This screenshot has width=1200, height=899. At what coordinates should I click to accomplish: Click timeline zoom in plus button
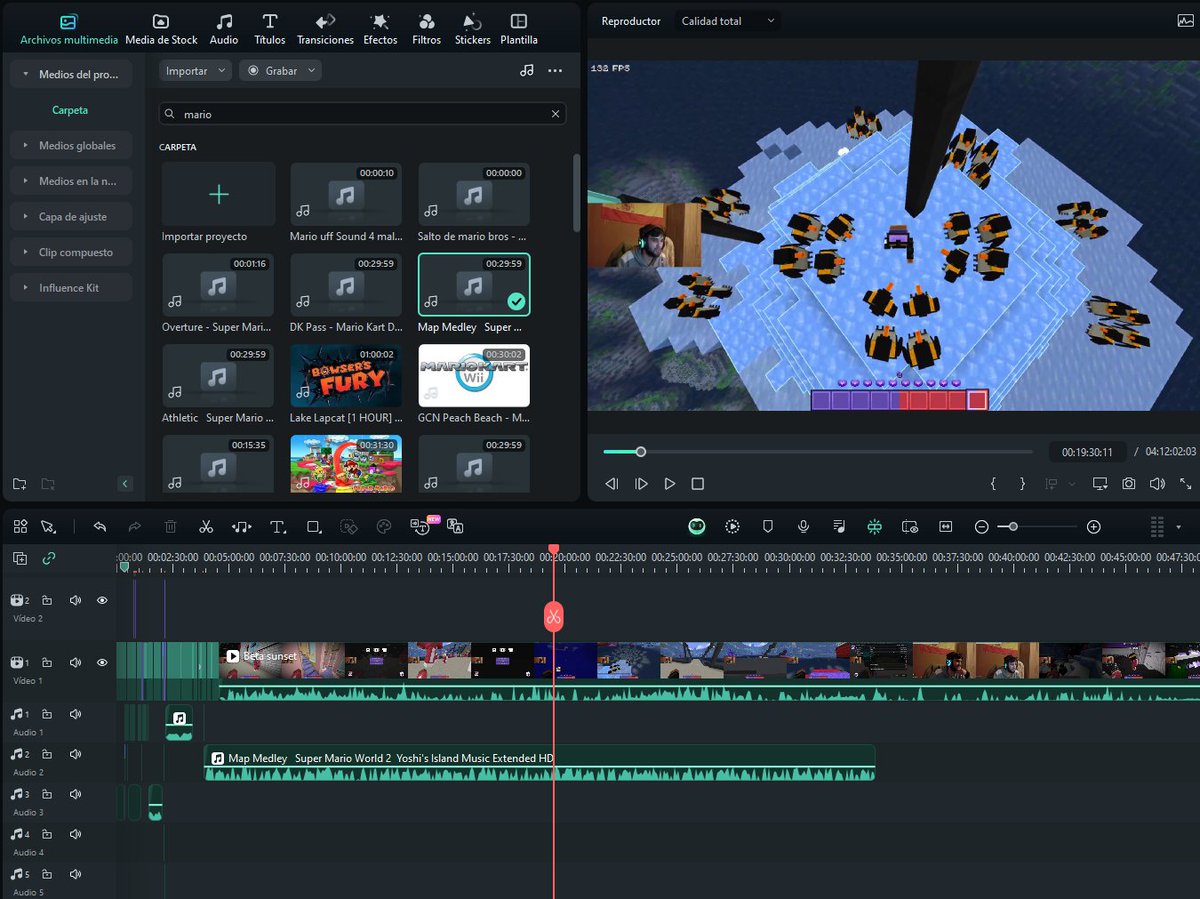pos(1094,526)
